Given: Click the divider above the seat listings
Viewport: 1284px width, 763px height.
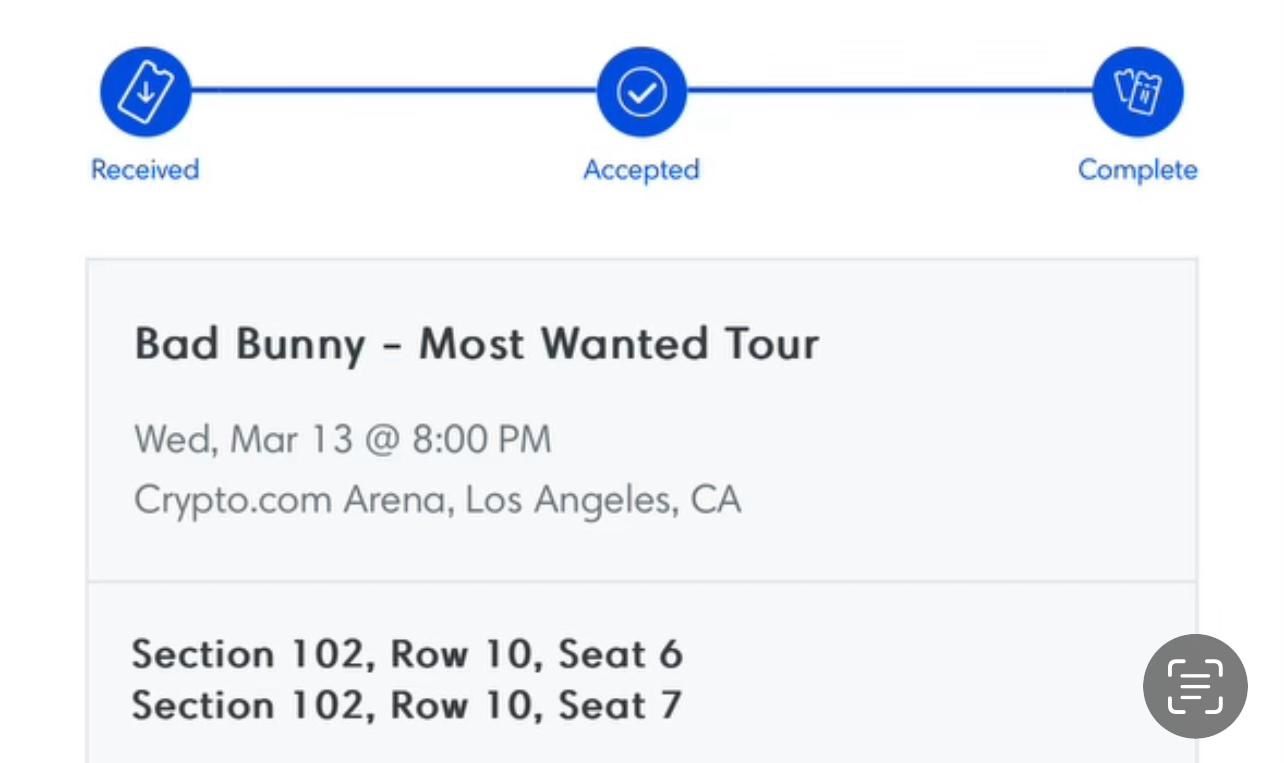Looking at the screenshot, I should [x=642, y=580].
